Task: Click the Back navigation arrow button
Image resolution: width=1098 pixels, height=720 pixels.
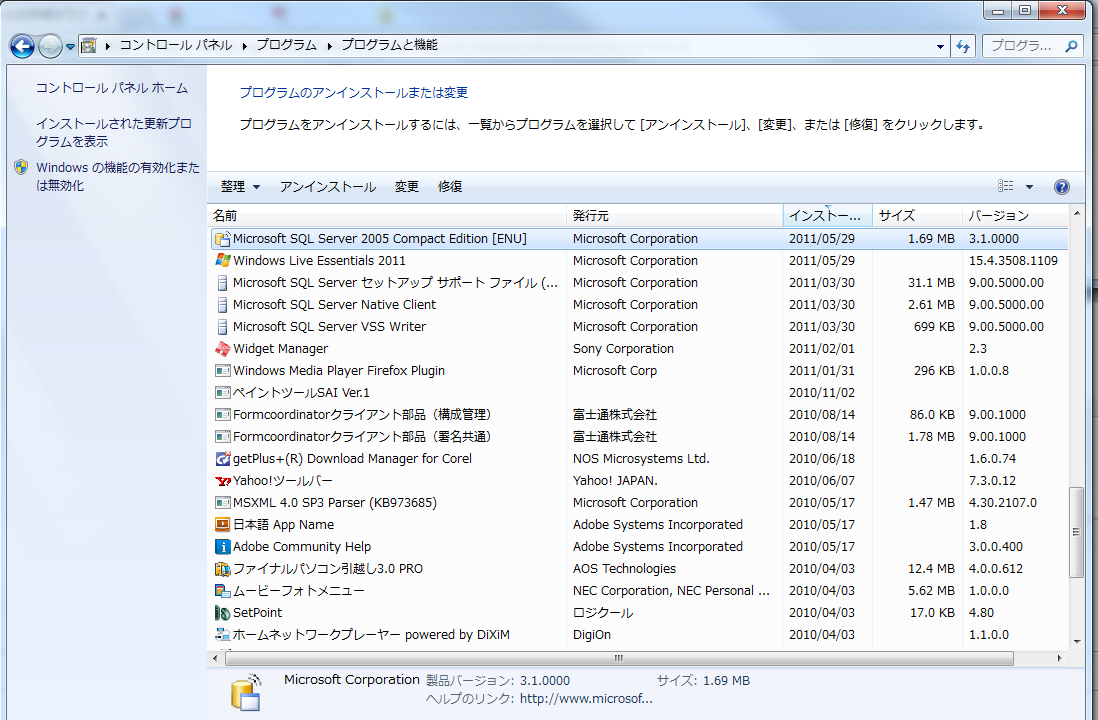Action: pyautogui.click(x=22, y=46)
